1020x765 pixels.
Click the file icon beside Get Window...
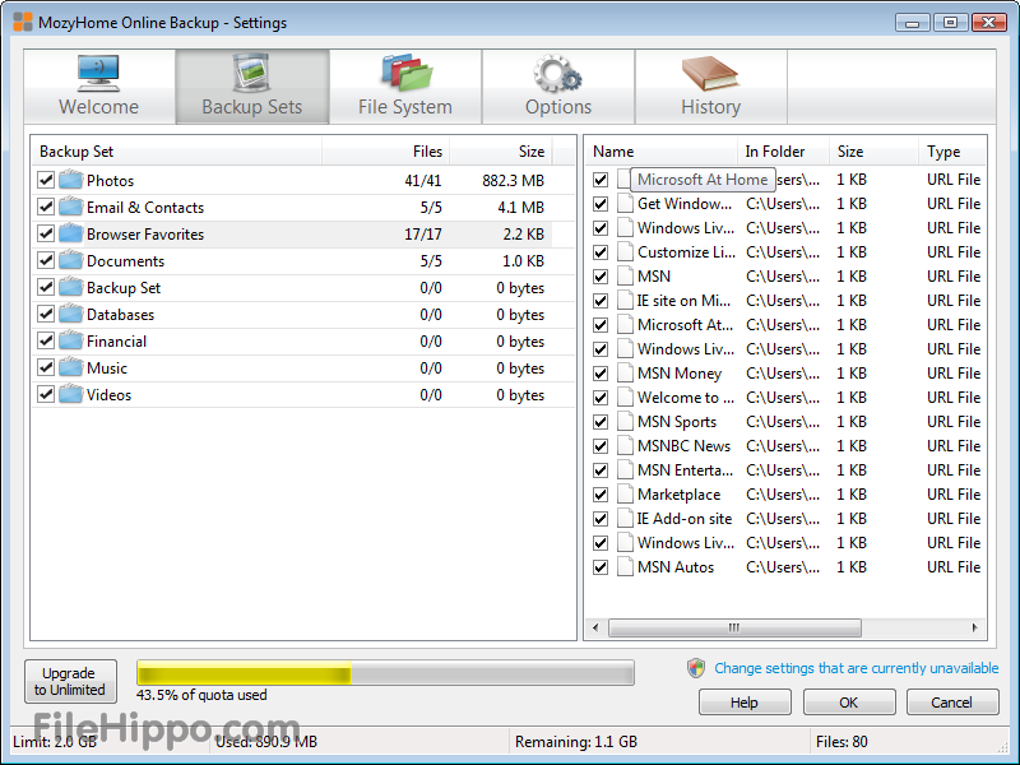coord(625,204)
